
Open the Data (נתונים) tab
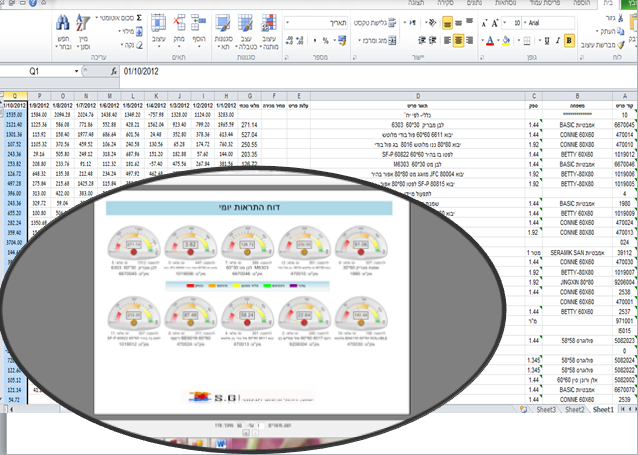(474, 3)
